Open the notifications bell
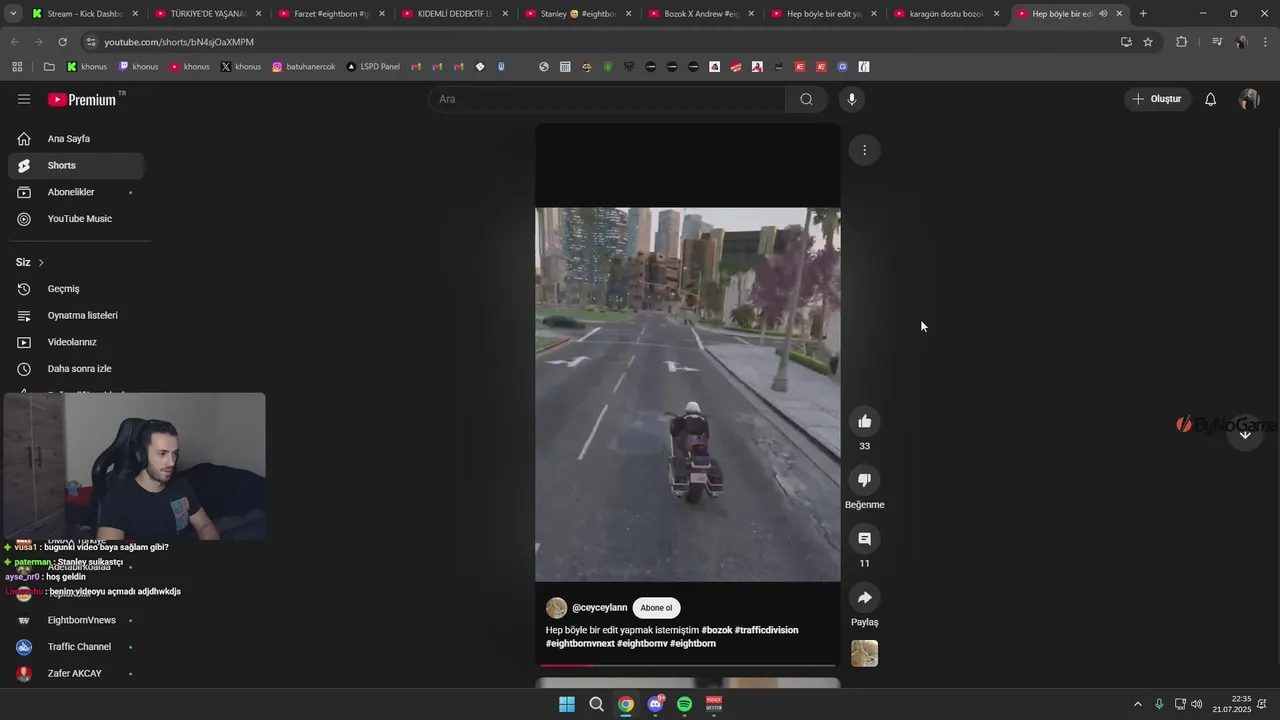Image resolution: width=1280 pixels, height=720 pixels. (x=1210, y=99)
